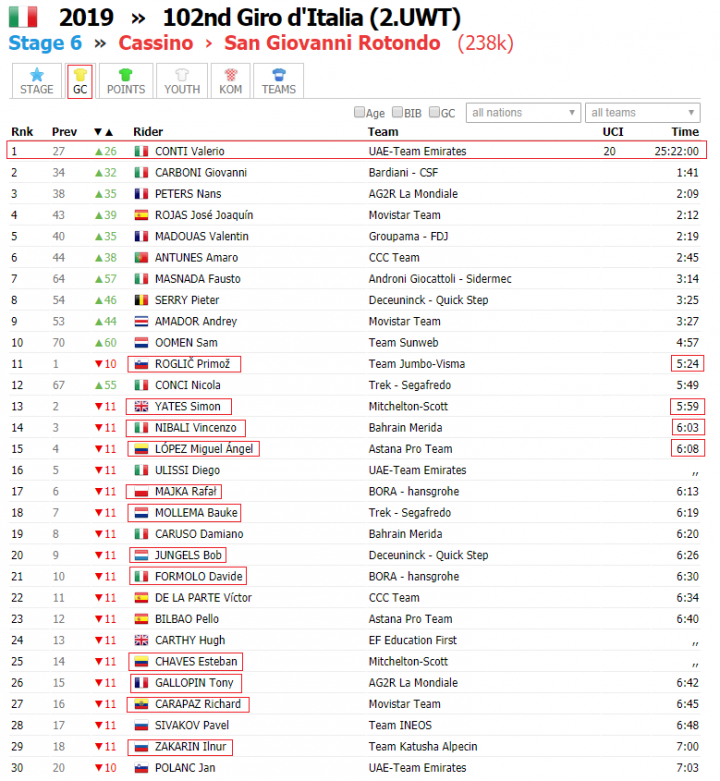Screen dimensions: 720x781
Task: Open rider MOLLEMA Bauke's profile
Action: [x=196, y=513]
